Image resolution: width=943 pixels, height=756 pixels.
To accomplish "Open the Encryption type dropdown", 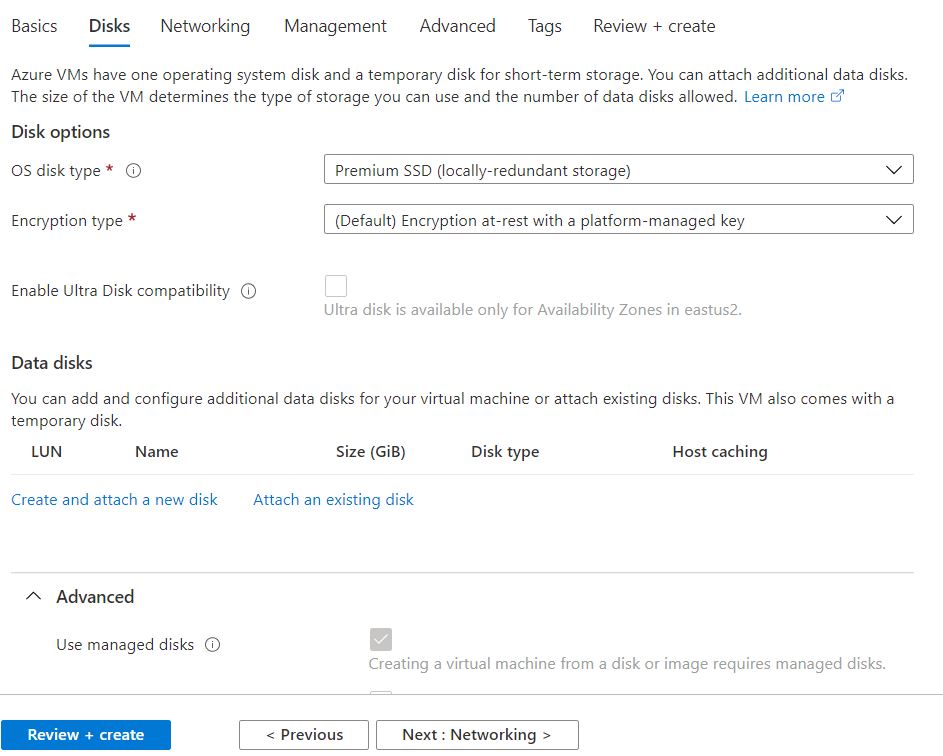I will (618, 220).
